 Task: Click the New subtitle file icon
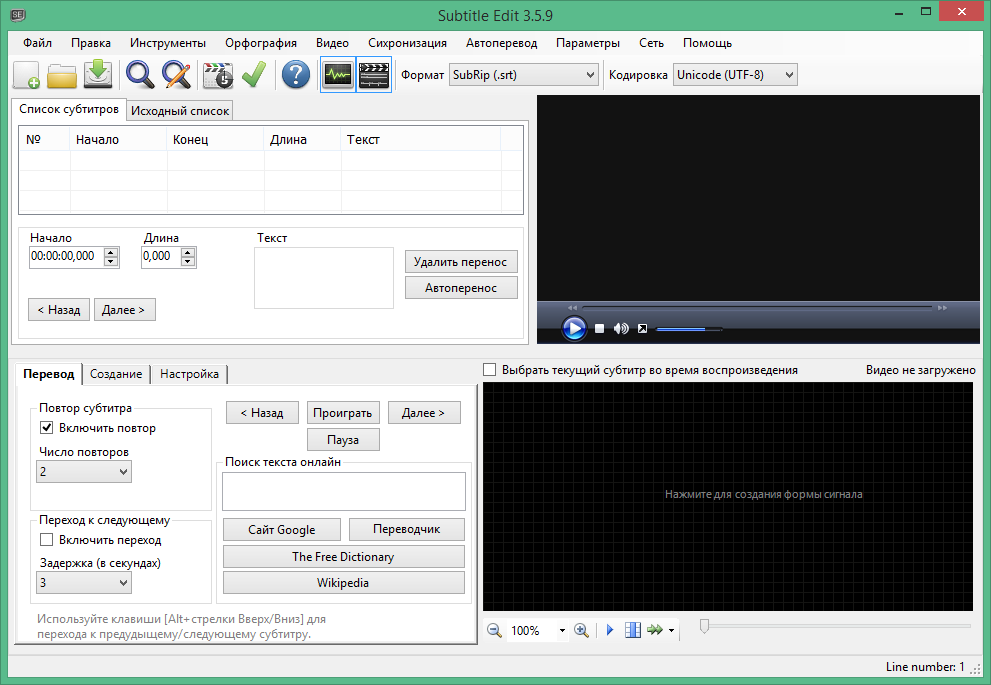27,75
